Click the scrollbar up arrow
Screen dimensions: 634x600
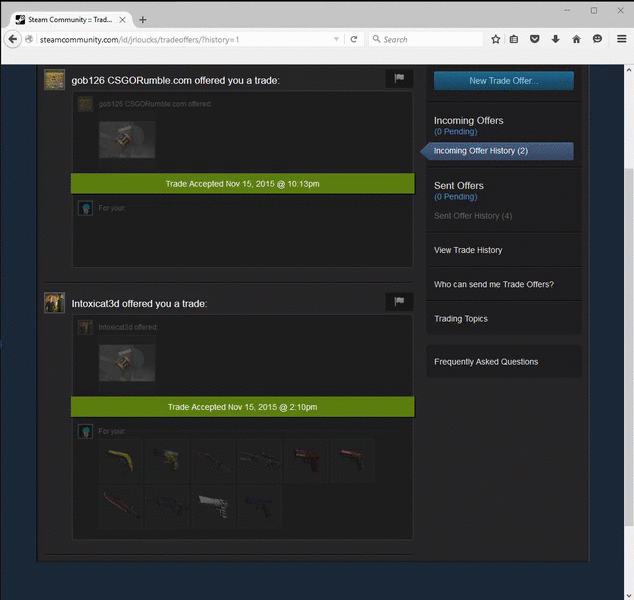[x=629, y=70]
